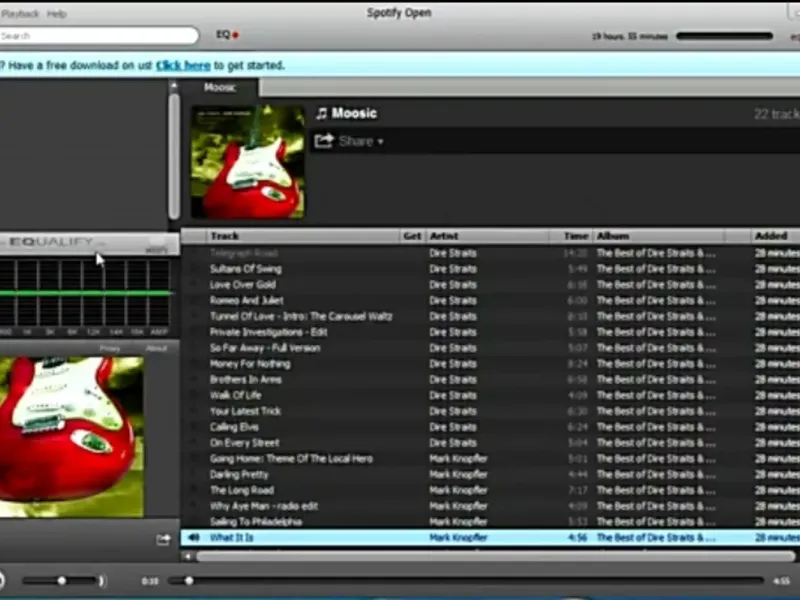This screenshot has width=800, height=600.
Task: Click the track list horizontal scrollbar
Action: point(495,557)
